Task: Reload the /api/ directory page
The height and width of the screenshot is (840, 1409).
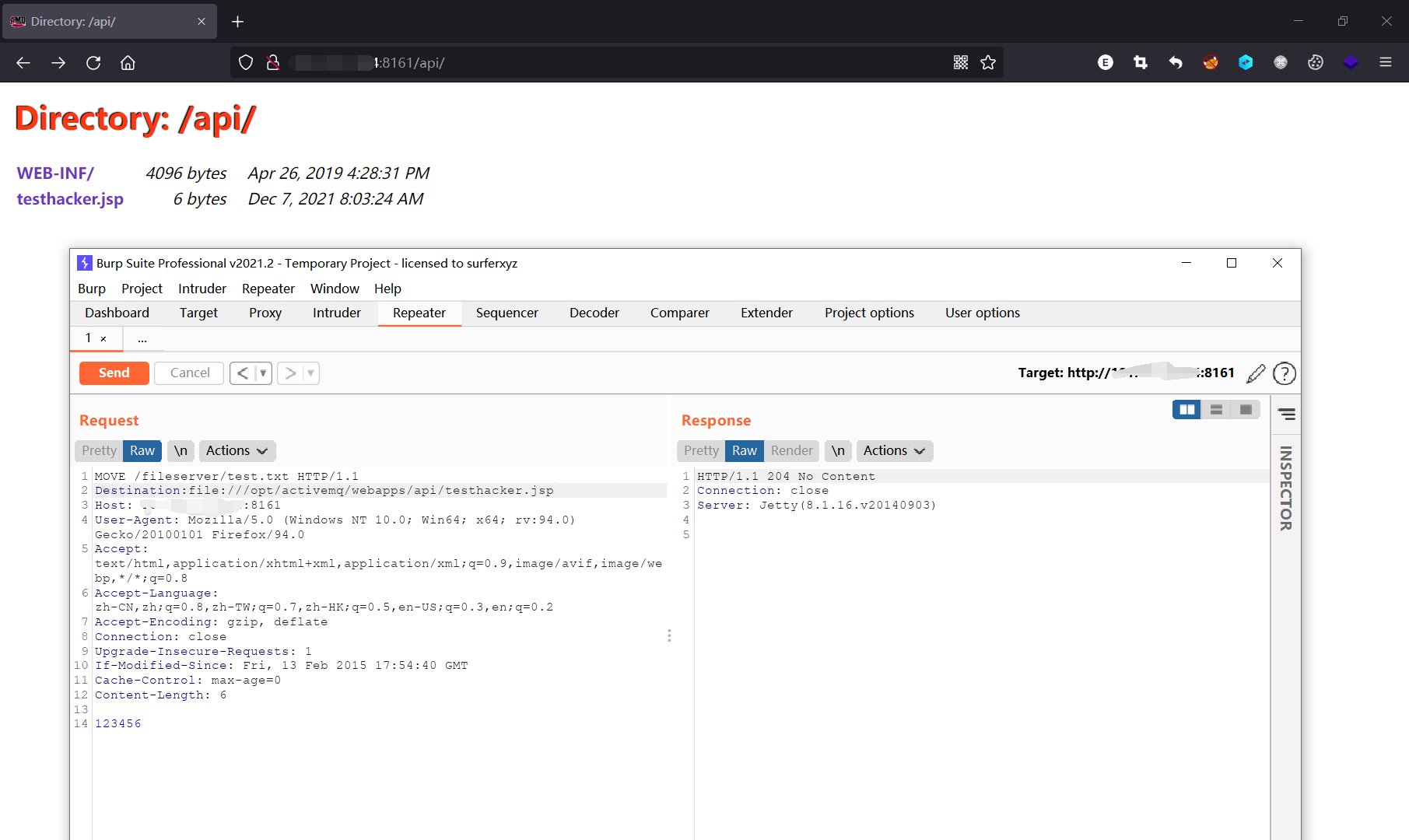Action: 93,63
